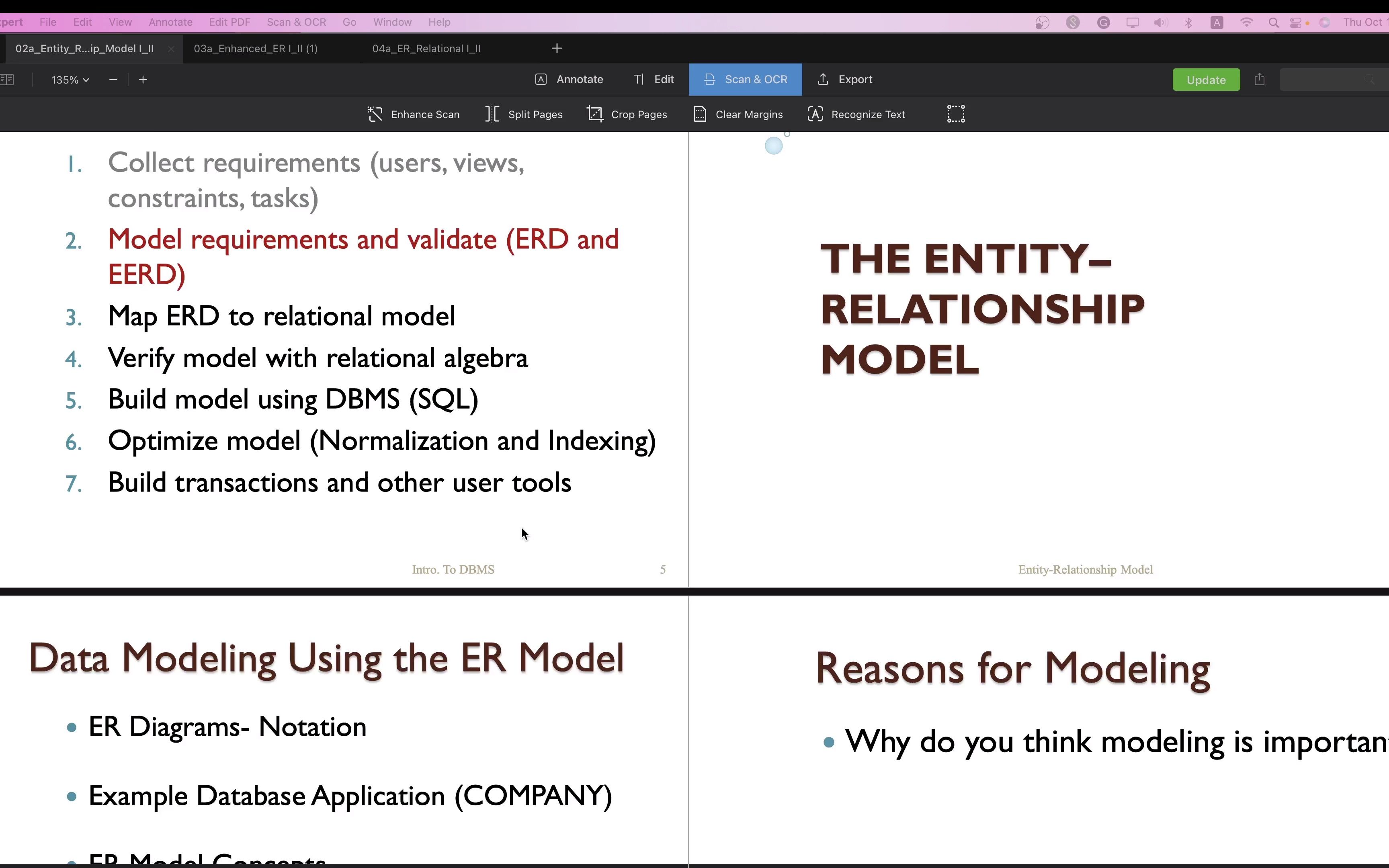
Task: Focus the toolbar search field
Action: coord(1334,80)
